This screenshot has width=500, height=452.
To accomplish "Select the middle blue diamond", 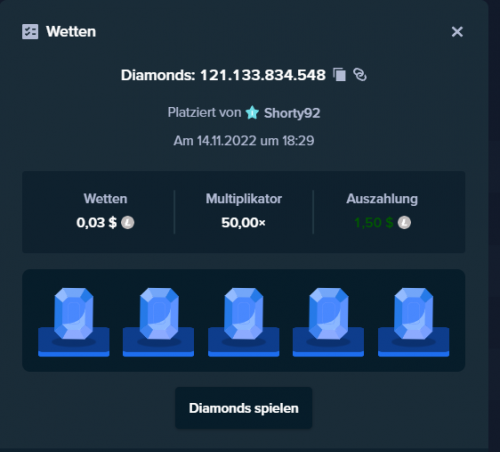I will (244, 314).
